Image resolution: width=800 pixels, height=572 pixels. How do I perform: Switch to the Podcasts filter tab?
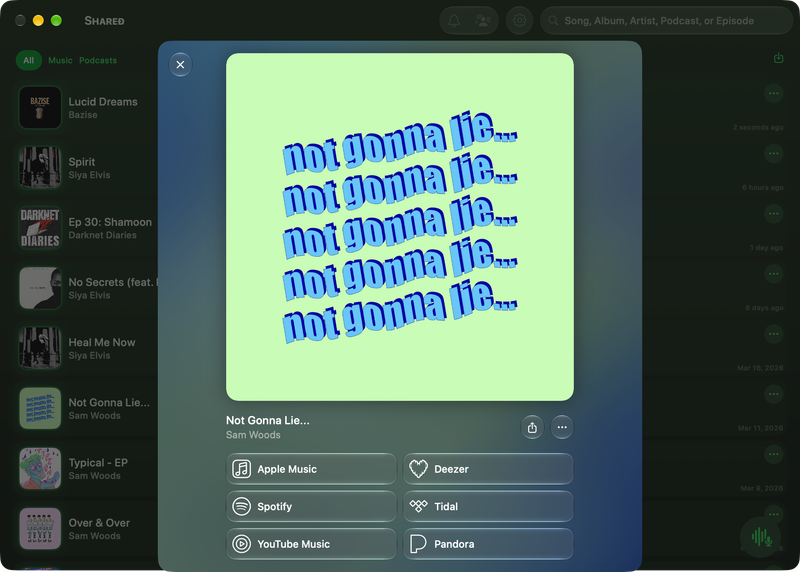pyautogui.click(x=98, y=60)
